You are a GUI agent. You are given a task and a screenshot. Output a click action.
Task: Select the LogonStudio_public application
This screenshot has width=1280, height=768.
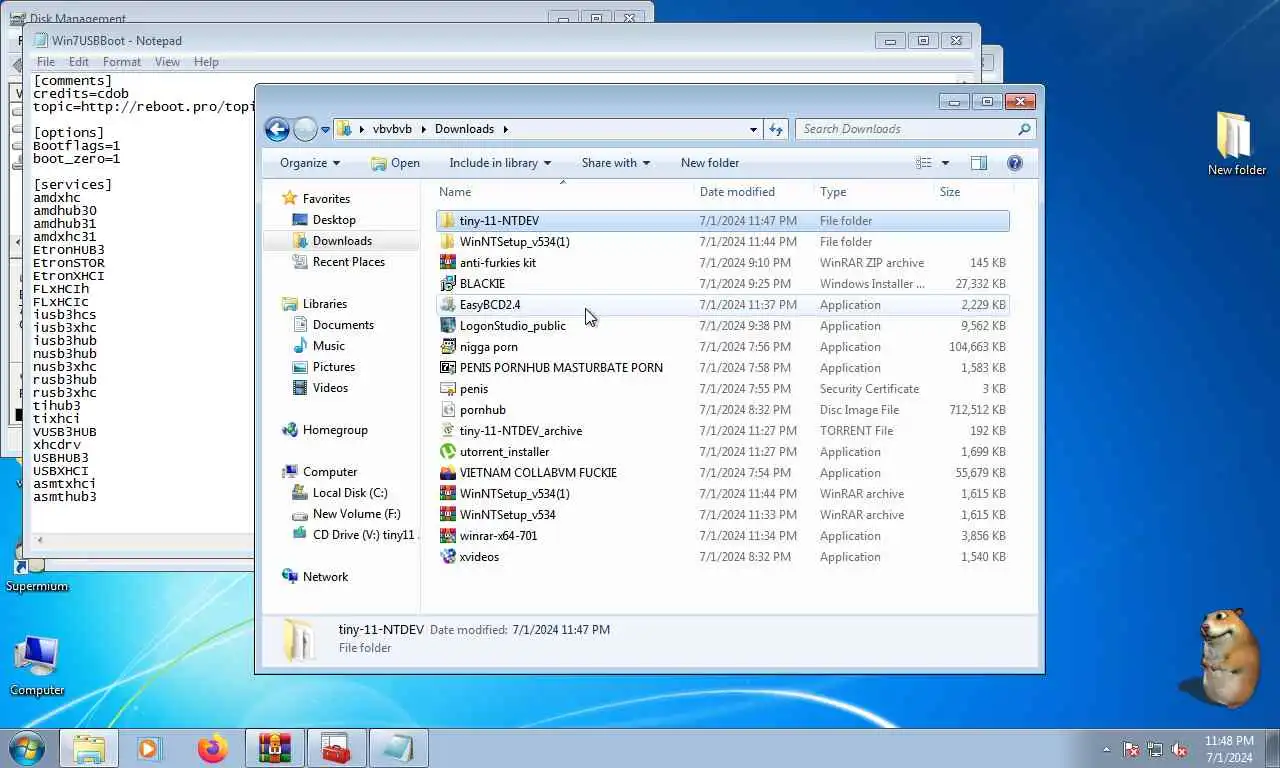pos(723,326)
